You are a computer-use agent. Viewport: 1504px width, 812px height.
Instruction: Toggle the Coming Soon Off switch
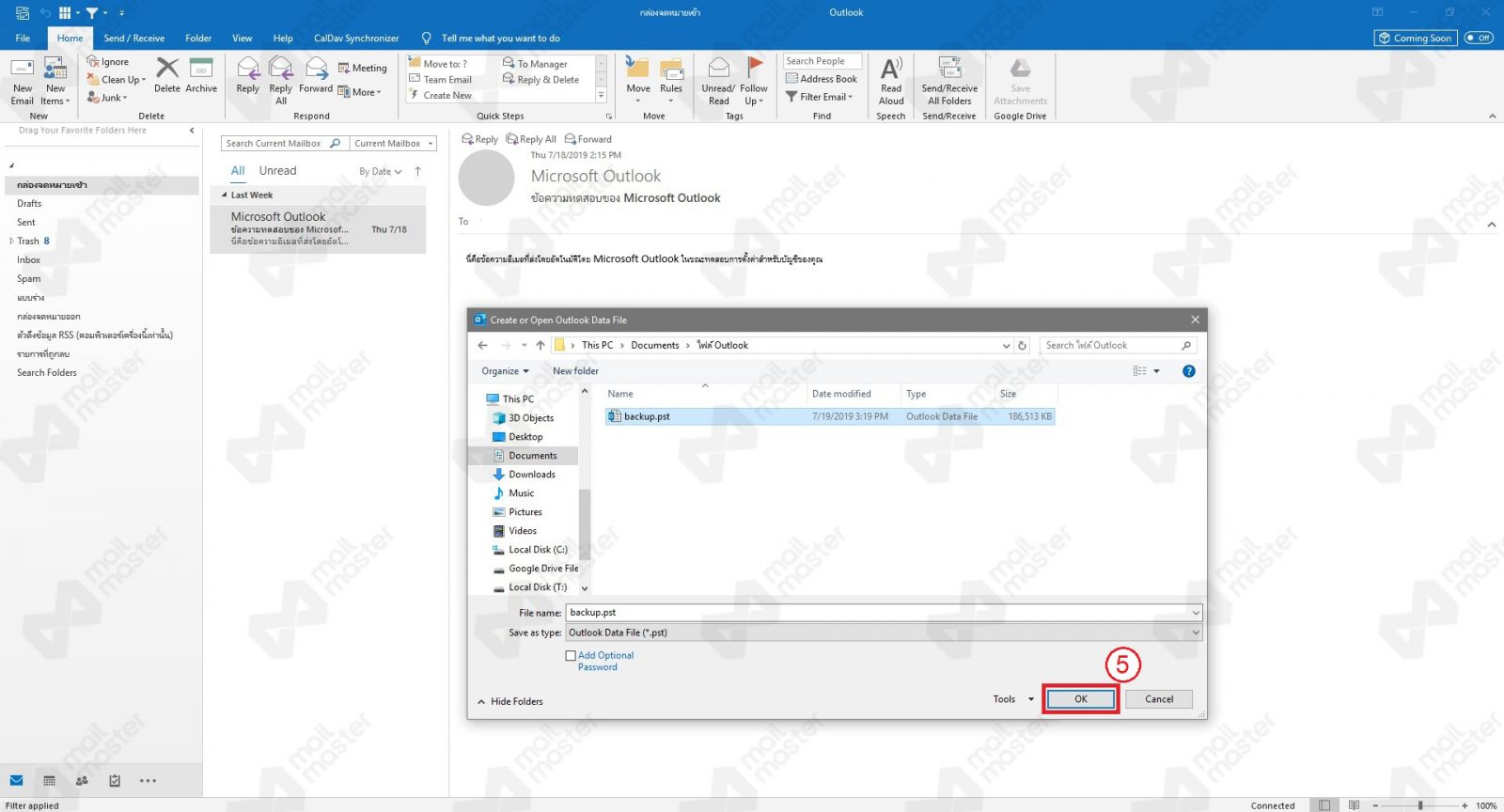pyautogui.click(x=1479, y=38)
